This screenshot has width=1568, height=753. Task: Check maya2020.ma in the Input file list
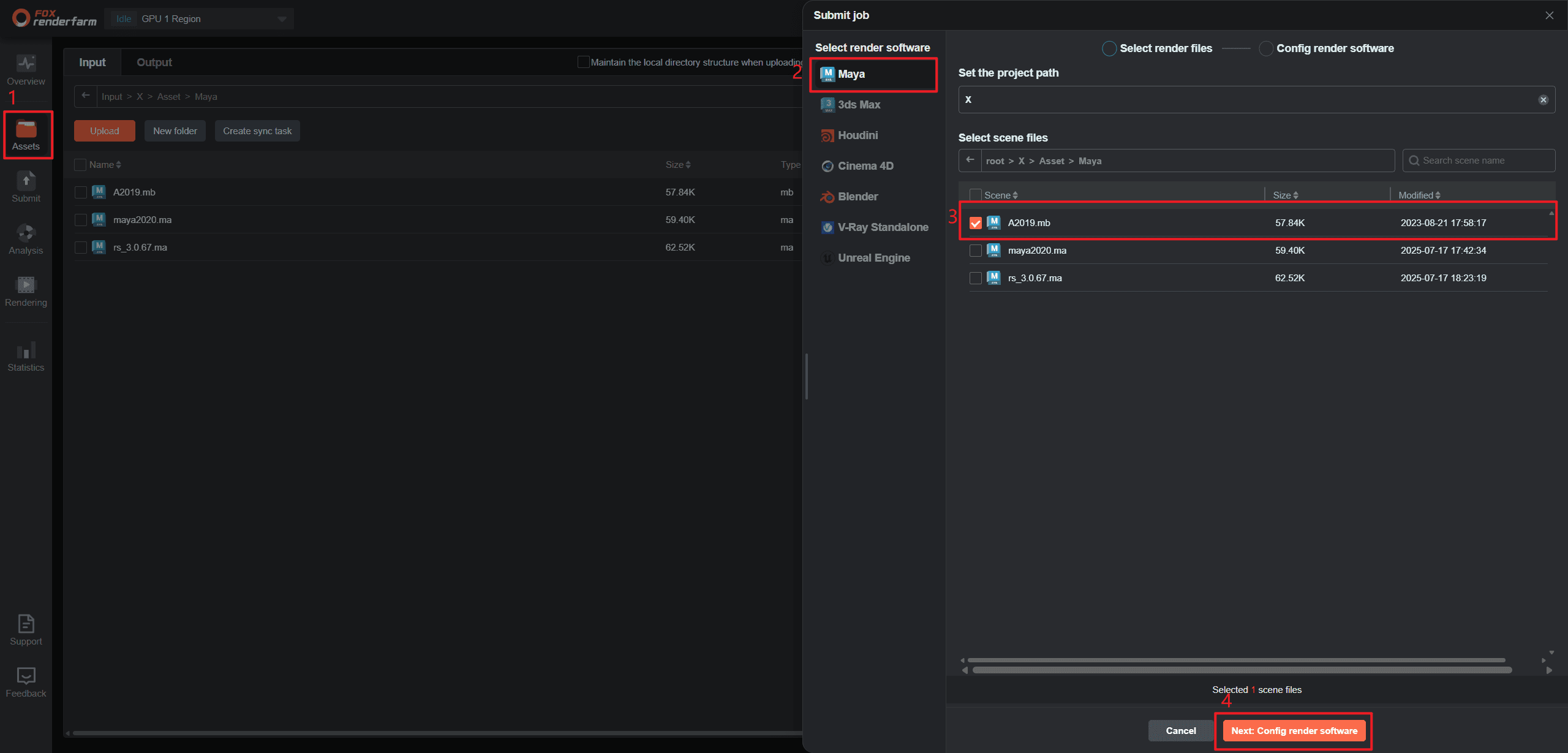80,220
